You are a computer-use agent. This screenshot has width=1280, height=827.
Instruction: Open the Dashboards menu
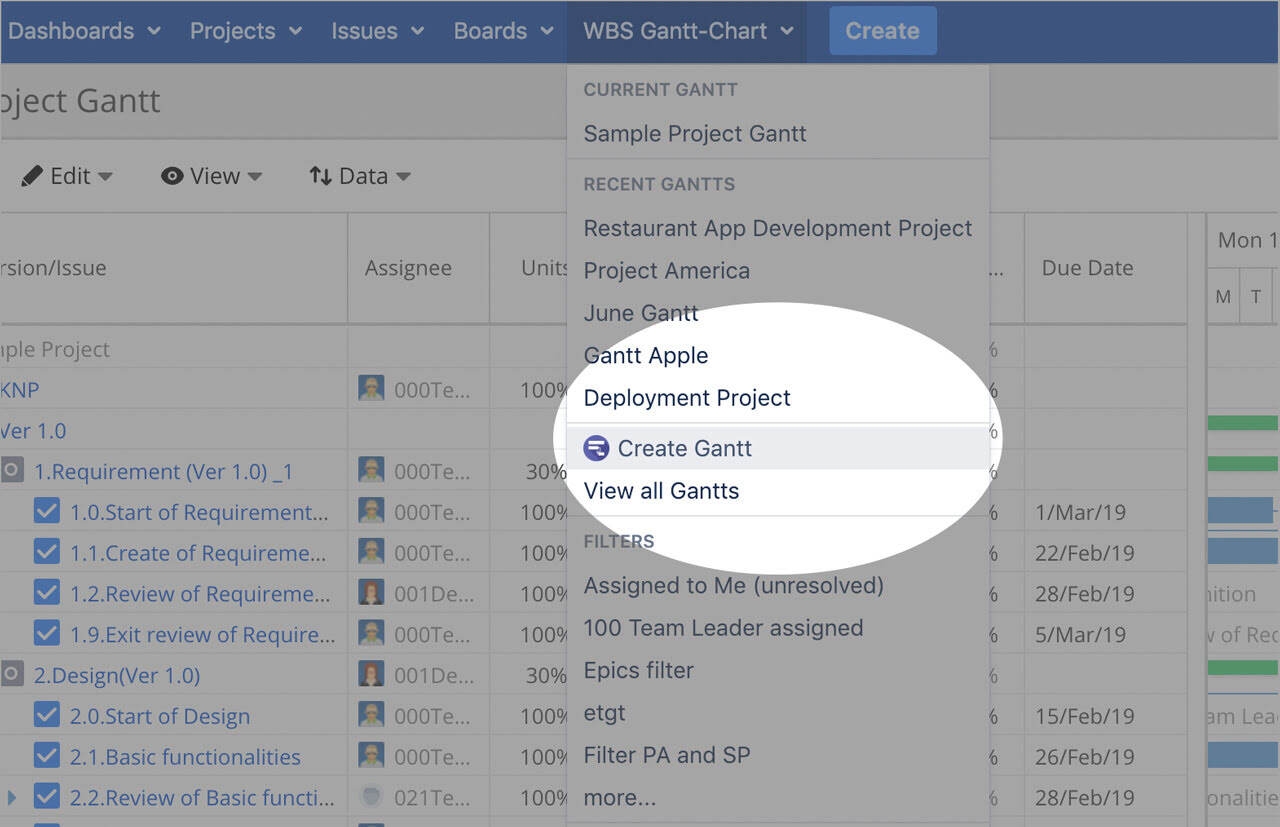70,31
